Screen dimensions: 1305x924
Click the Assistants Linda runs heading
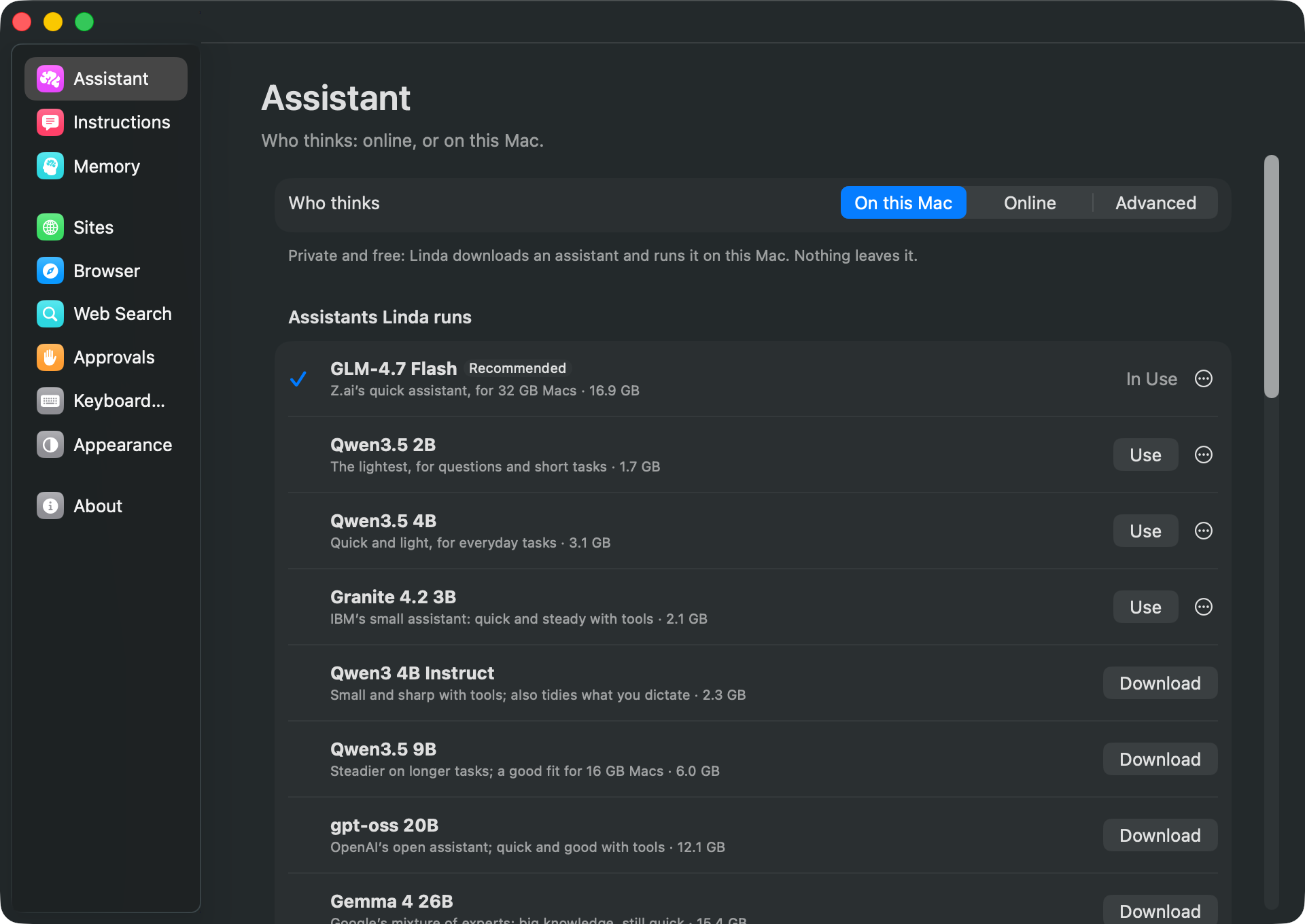coord(380,317)
